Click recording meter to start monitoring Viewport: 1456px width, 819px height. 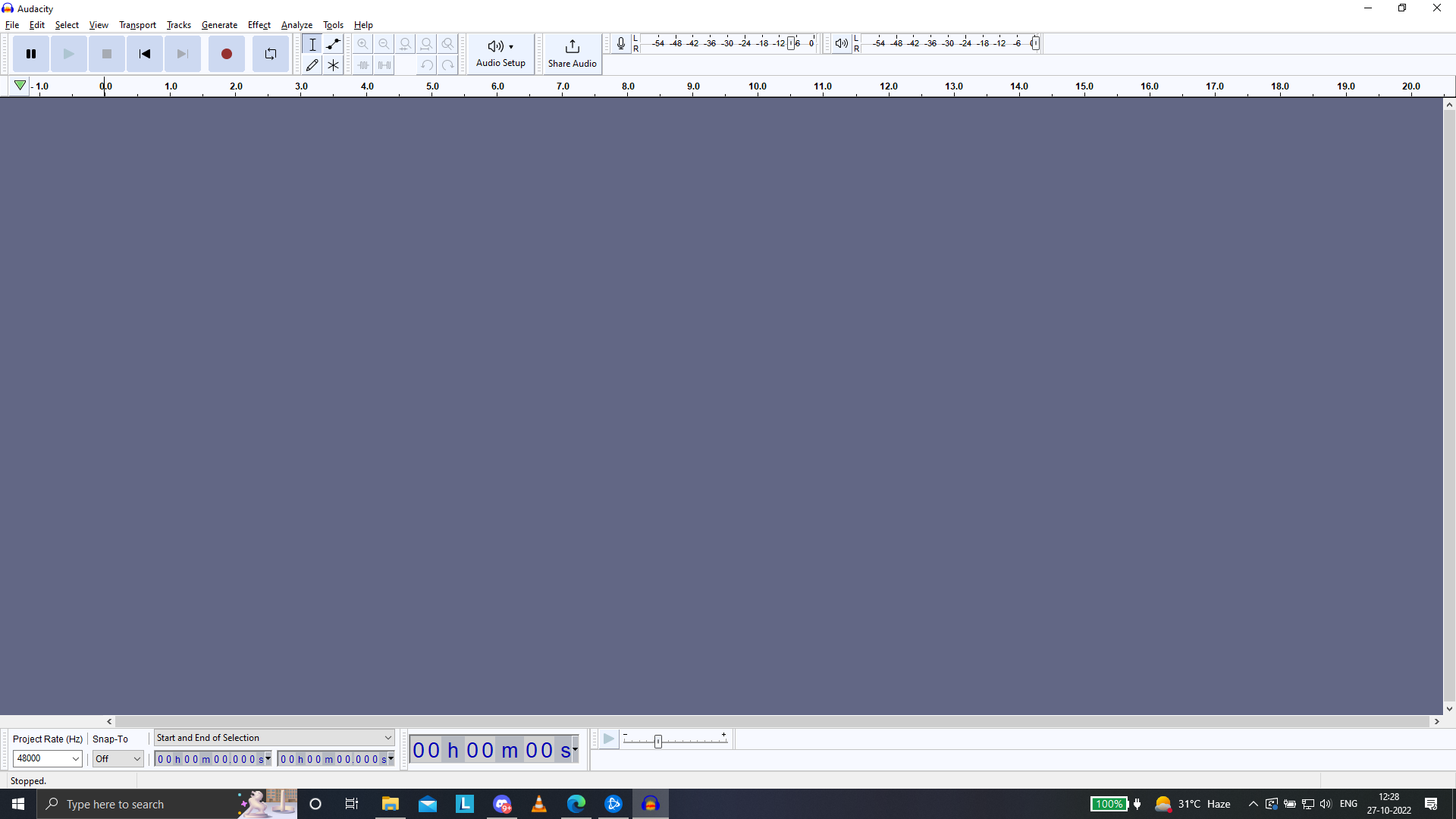[x=720, y=43]
